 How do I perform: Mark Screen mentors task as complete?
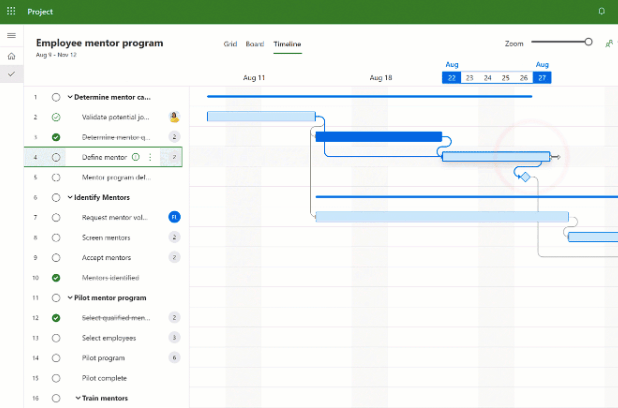point(56,237)
